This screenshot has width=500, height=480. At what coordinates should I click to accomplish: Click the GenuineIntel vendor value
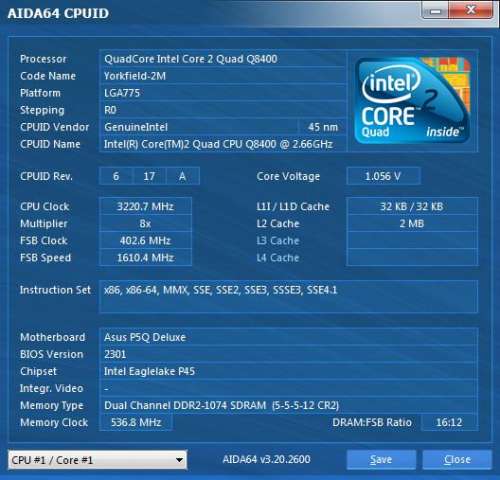pos(136,127)
